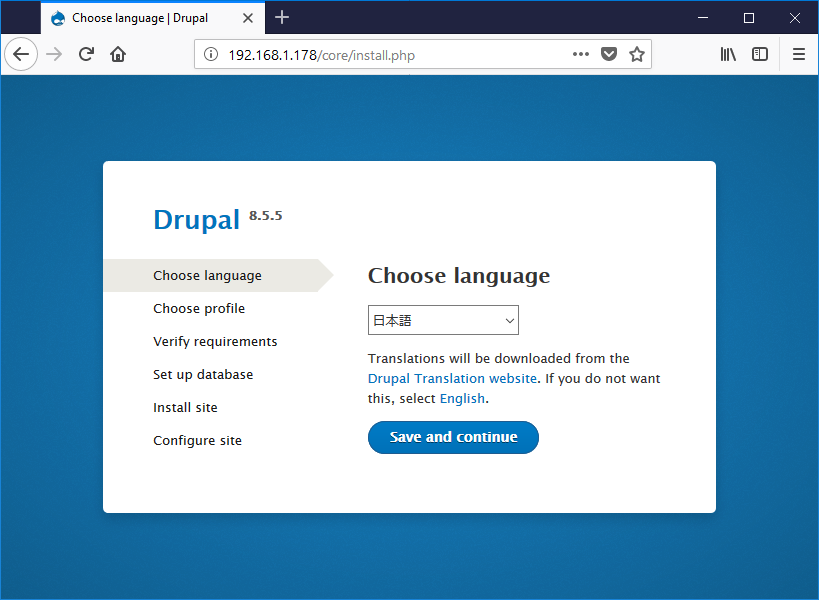Click the tracking protection shield icon
Screen dimensions: 819x600
[x=608, y=54]
